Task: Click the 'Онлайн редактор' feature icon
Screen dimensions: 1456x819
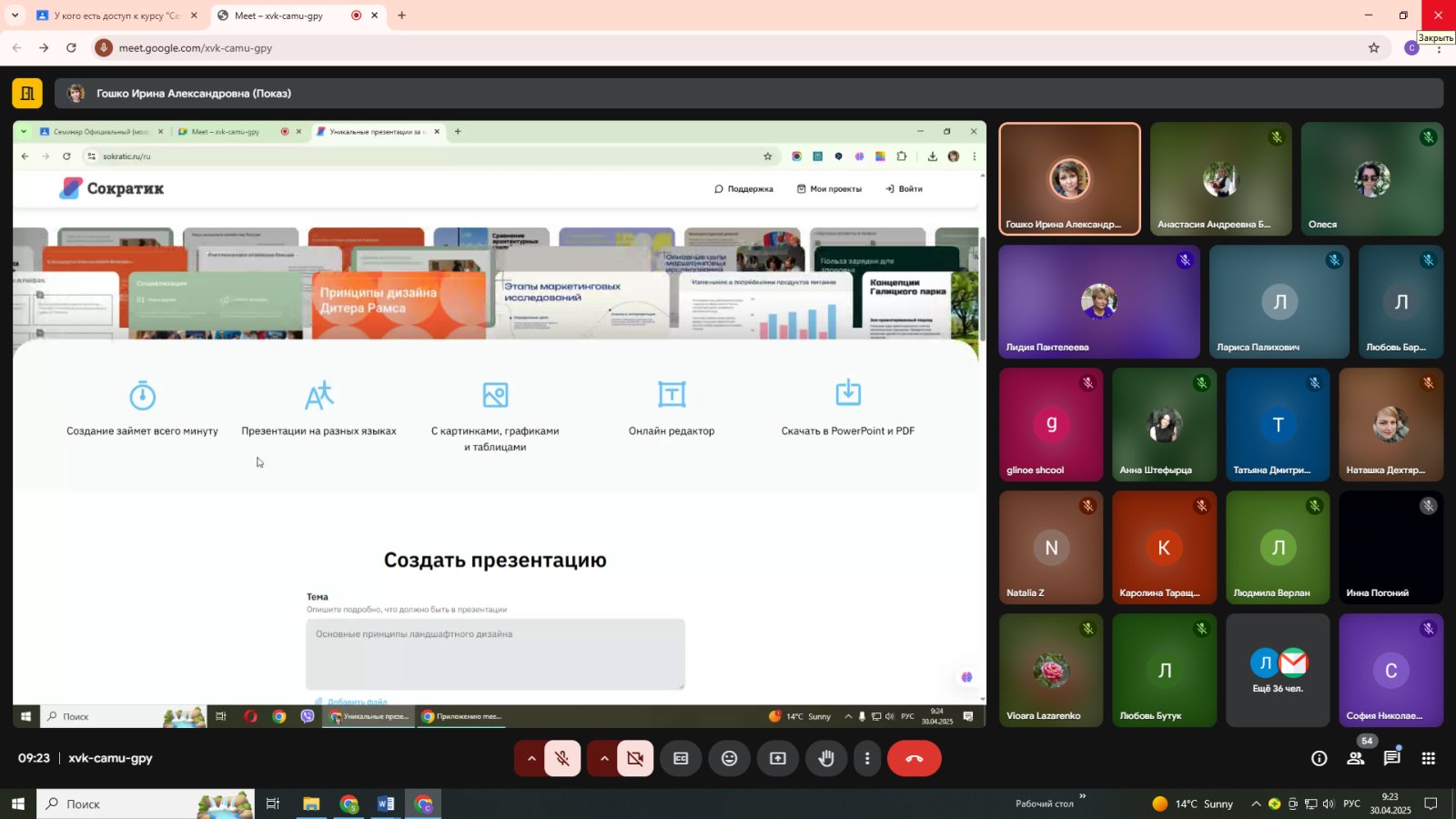Action: pyautogui.click(x=672, y=394)
